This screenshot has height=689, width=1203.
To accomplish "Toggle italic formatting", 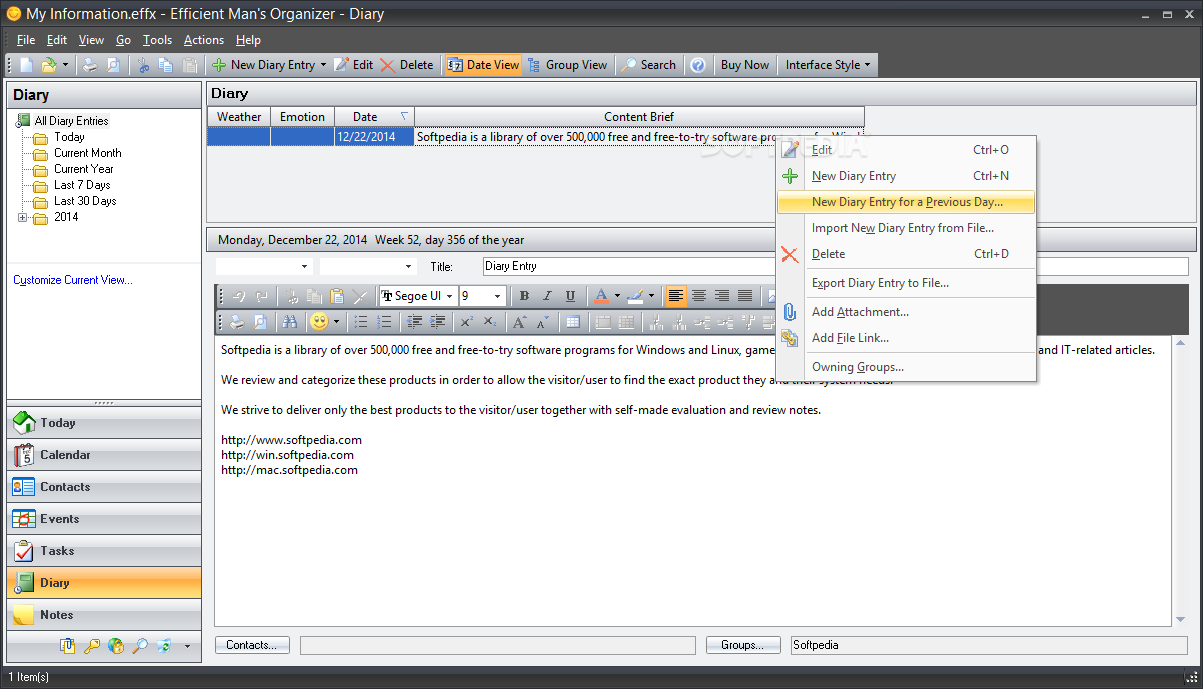I will tap(547, 296).
